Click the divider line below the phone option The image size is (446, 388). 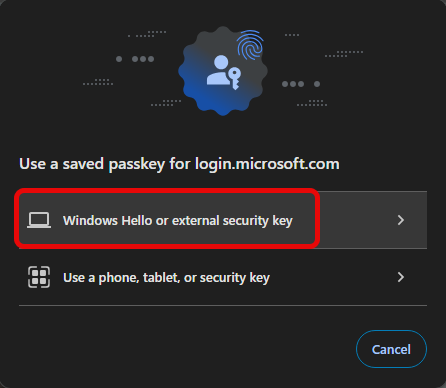(x=223, y=305)
